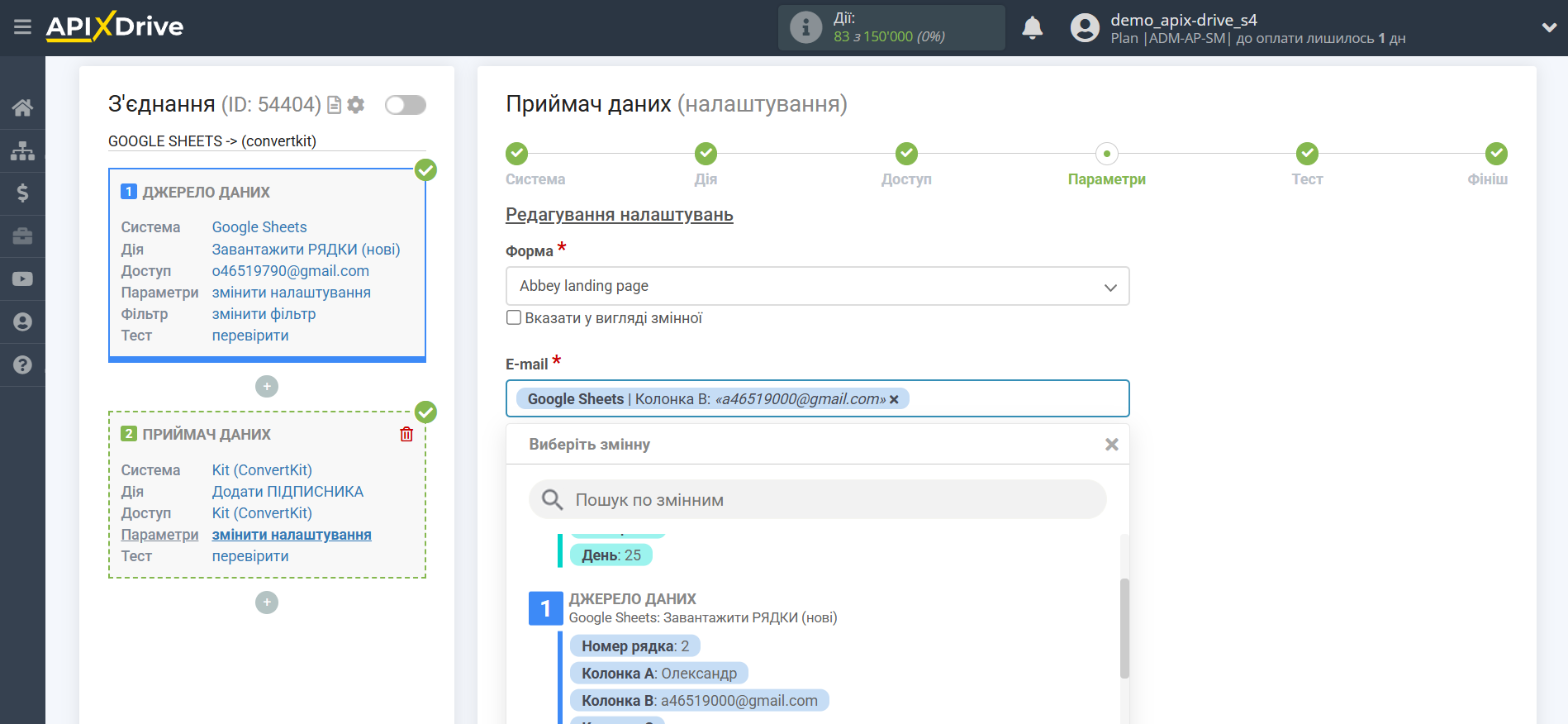Click source 'змінити налаштування' link

click(292, 293)
